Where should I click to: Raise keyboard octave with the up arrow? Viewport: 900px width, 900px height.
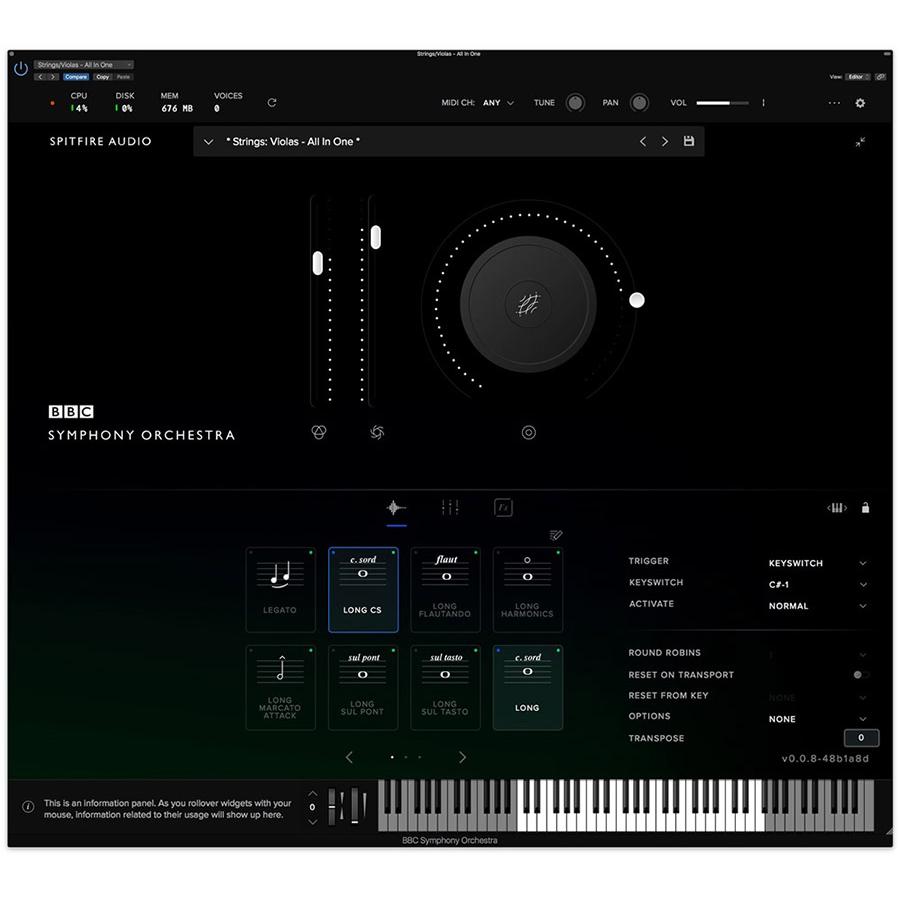pyautogui.click(x=312, y=794)
